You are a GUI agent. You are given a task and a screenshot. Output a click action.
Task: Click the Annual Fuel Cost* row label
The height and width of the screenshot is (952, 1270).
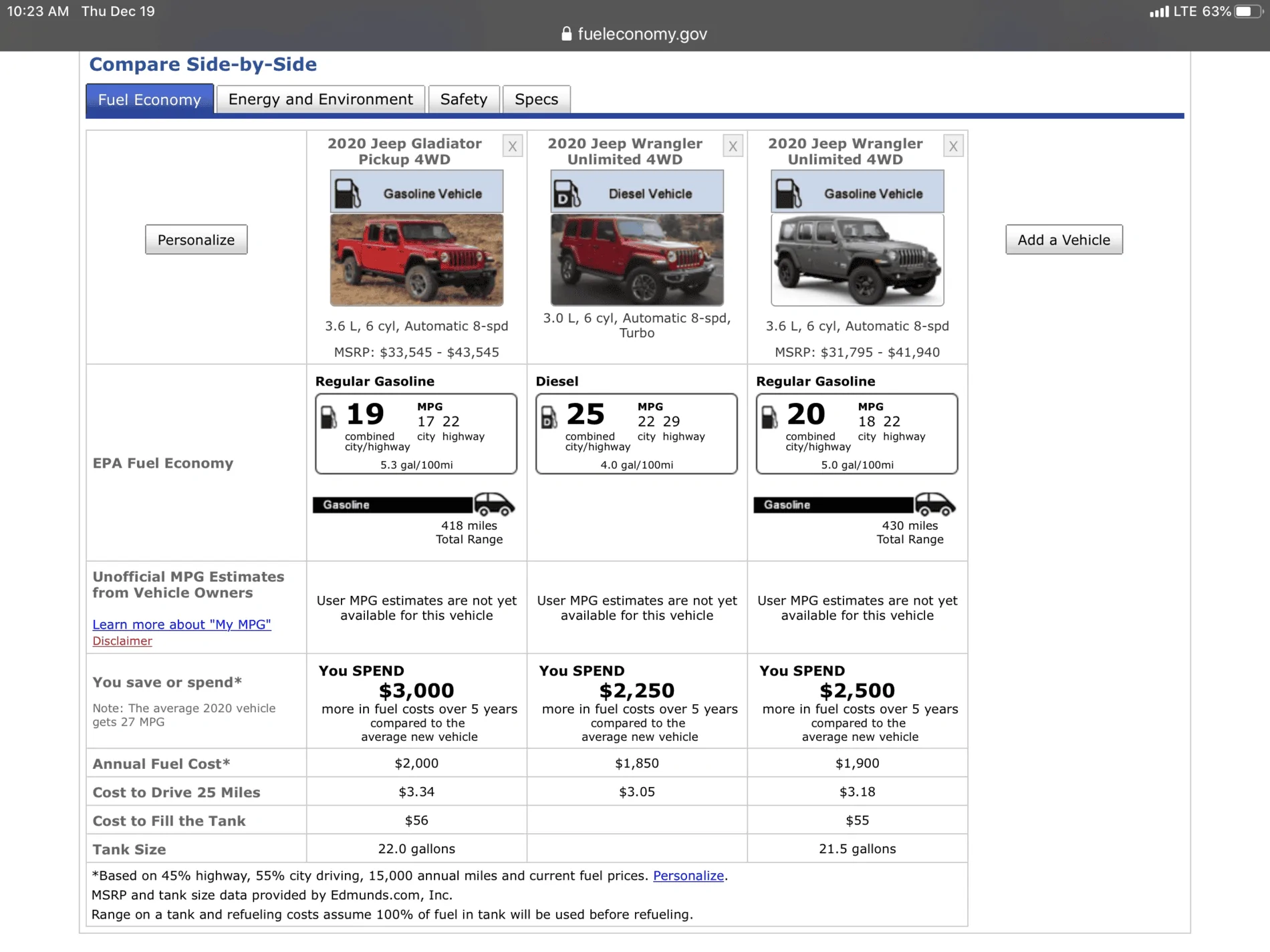point(161,764)
